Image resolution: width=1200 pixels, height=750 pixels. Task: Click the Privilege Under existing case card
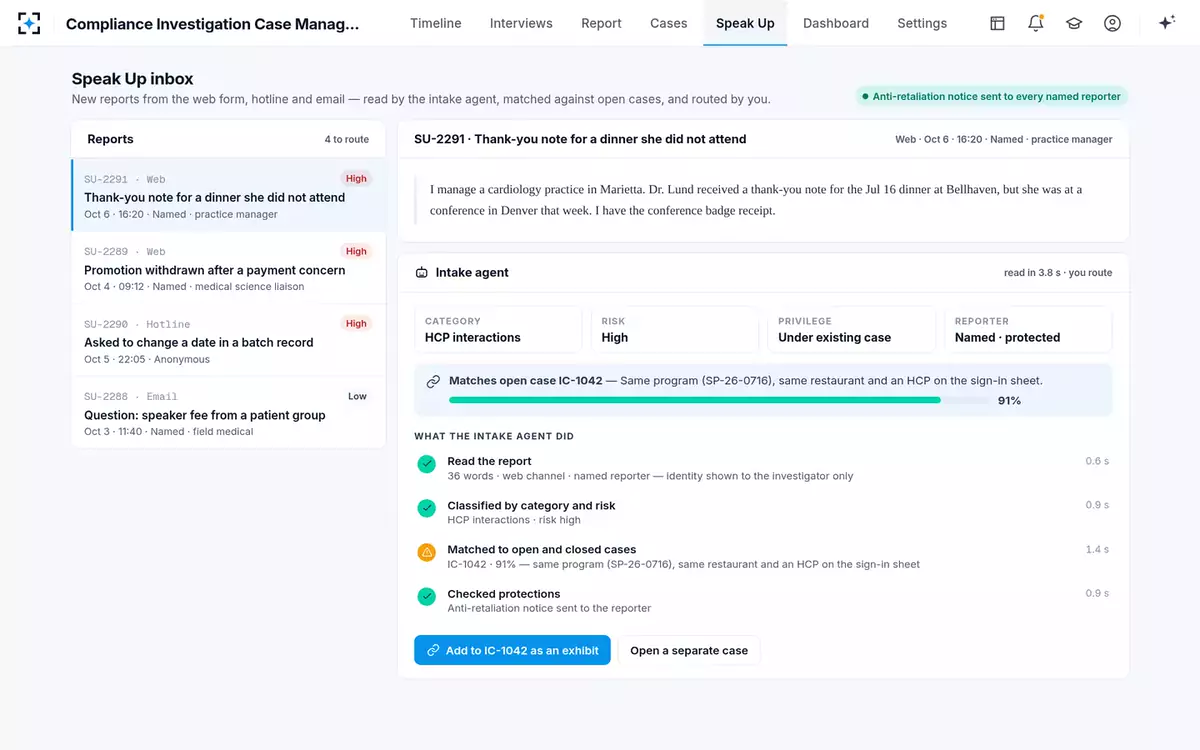(851, 330)
